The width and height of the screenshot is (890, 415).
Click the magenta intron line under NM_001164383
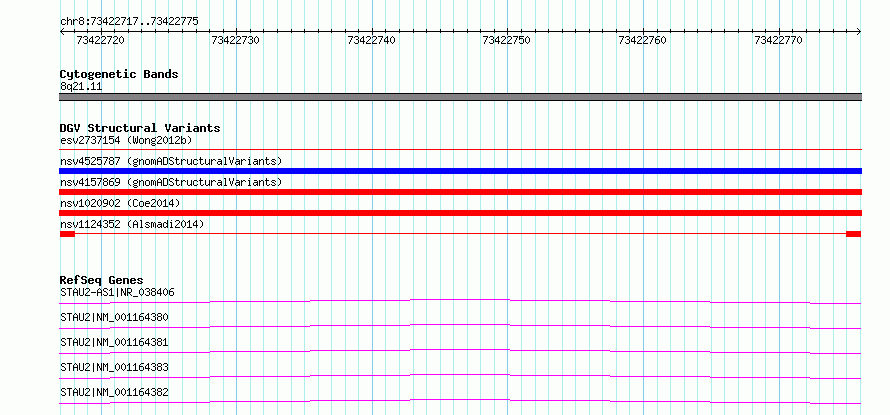[x=460, y=376]
